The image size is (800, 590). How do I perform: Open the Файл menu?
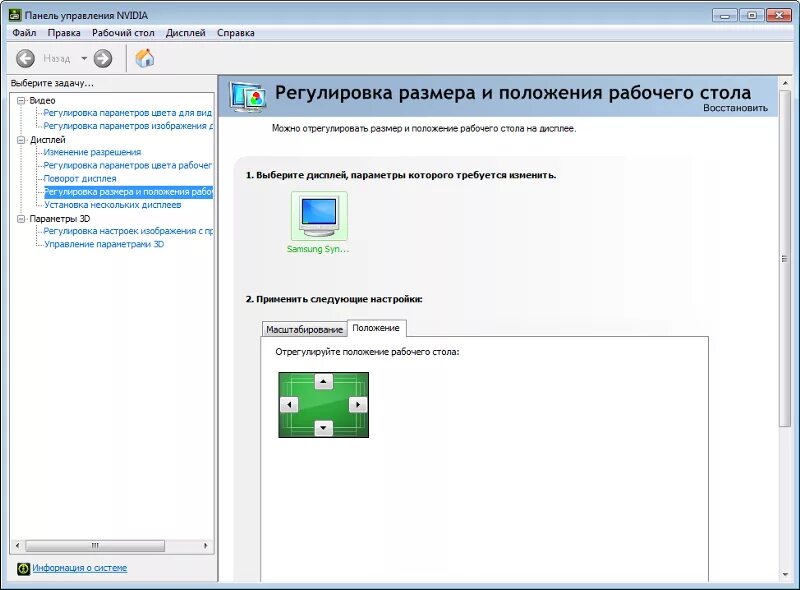click(24, 33)
